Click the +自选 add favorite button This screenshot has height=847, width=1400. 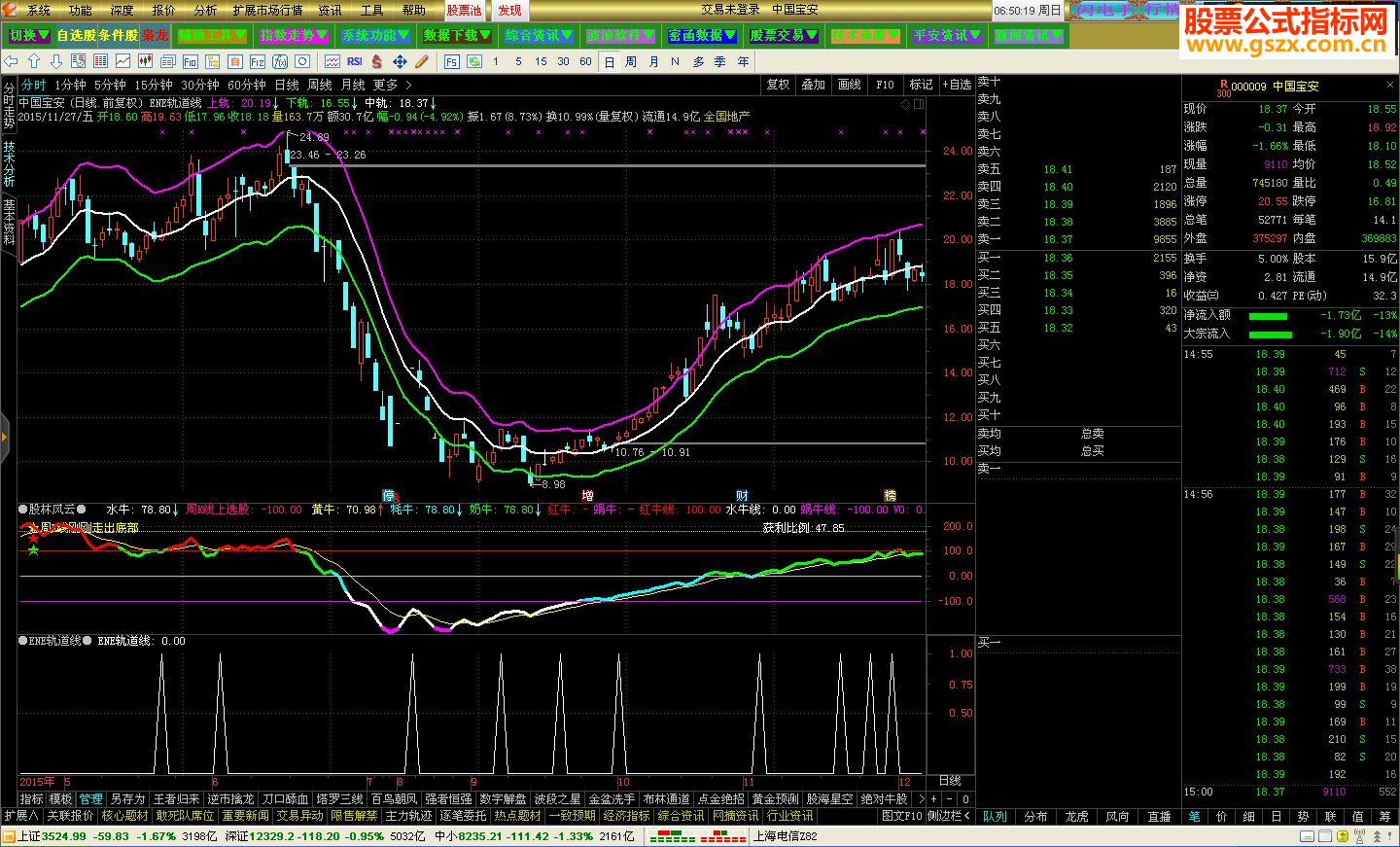click(958, 85)
